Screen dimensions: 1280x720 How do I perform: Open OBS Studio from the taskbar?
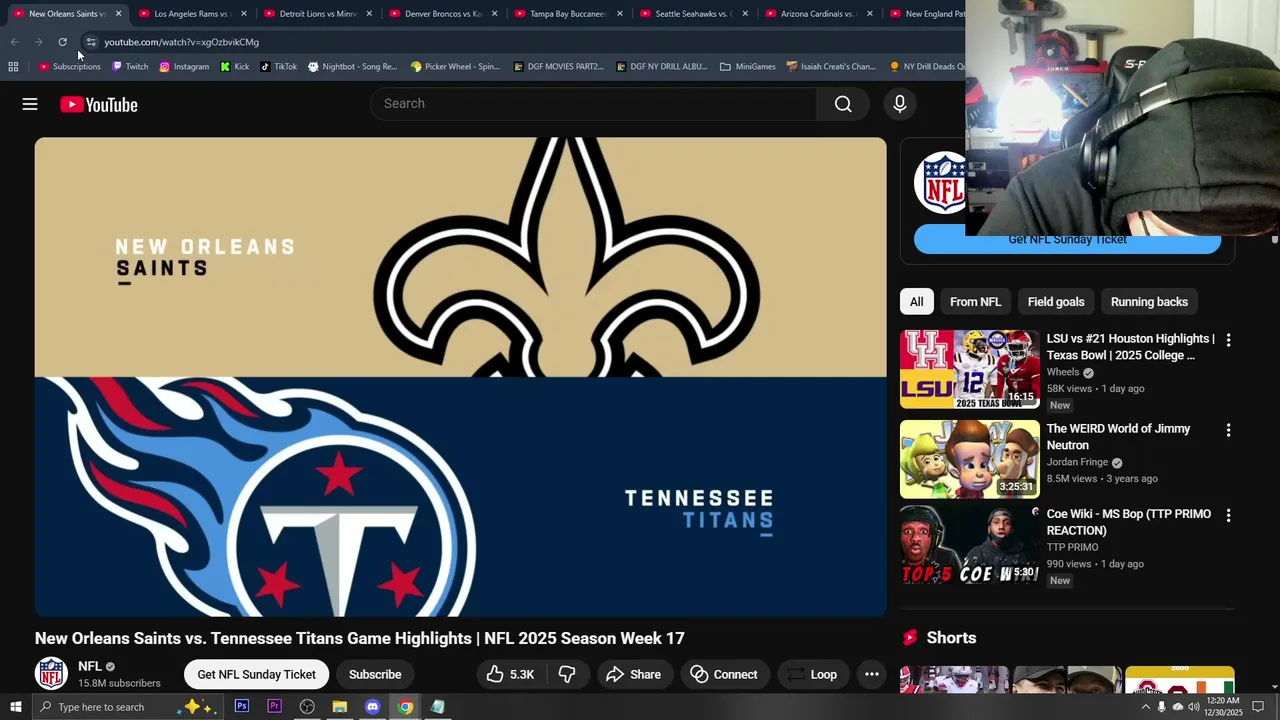click(307, 706)
